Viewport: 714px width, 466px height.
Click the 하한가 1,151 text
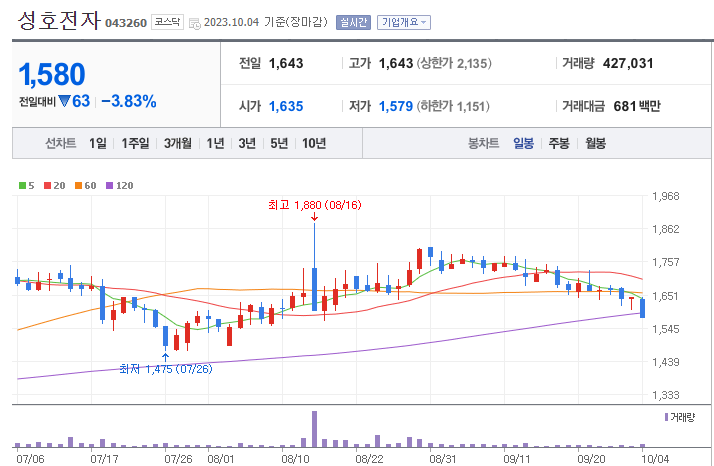(x=453, y=106)
